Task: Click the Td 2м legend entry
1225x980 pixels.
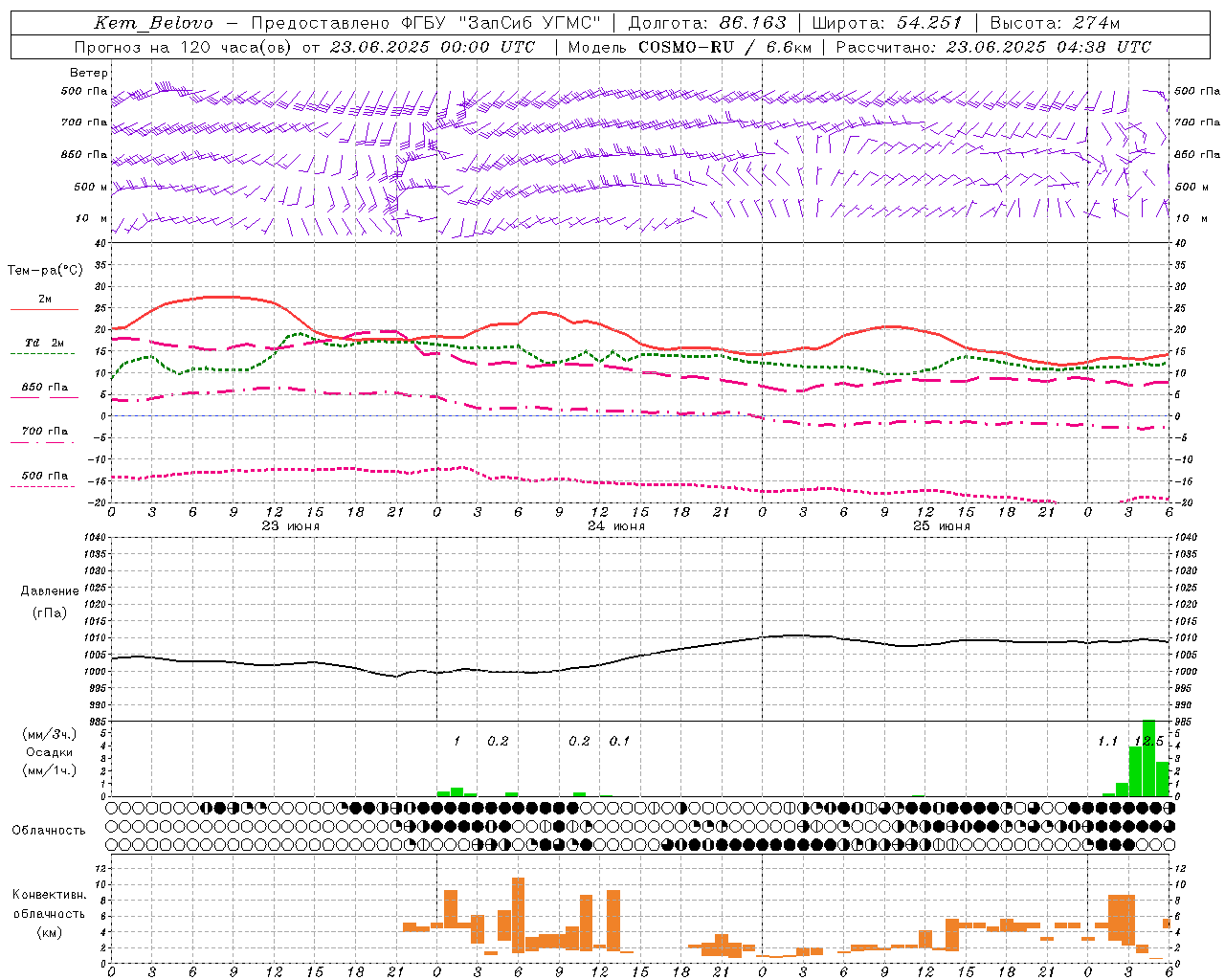Action: coord(44,343)
